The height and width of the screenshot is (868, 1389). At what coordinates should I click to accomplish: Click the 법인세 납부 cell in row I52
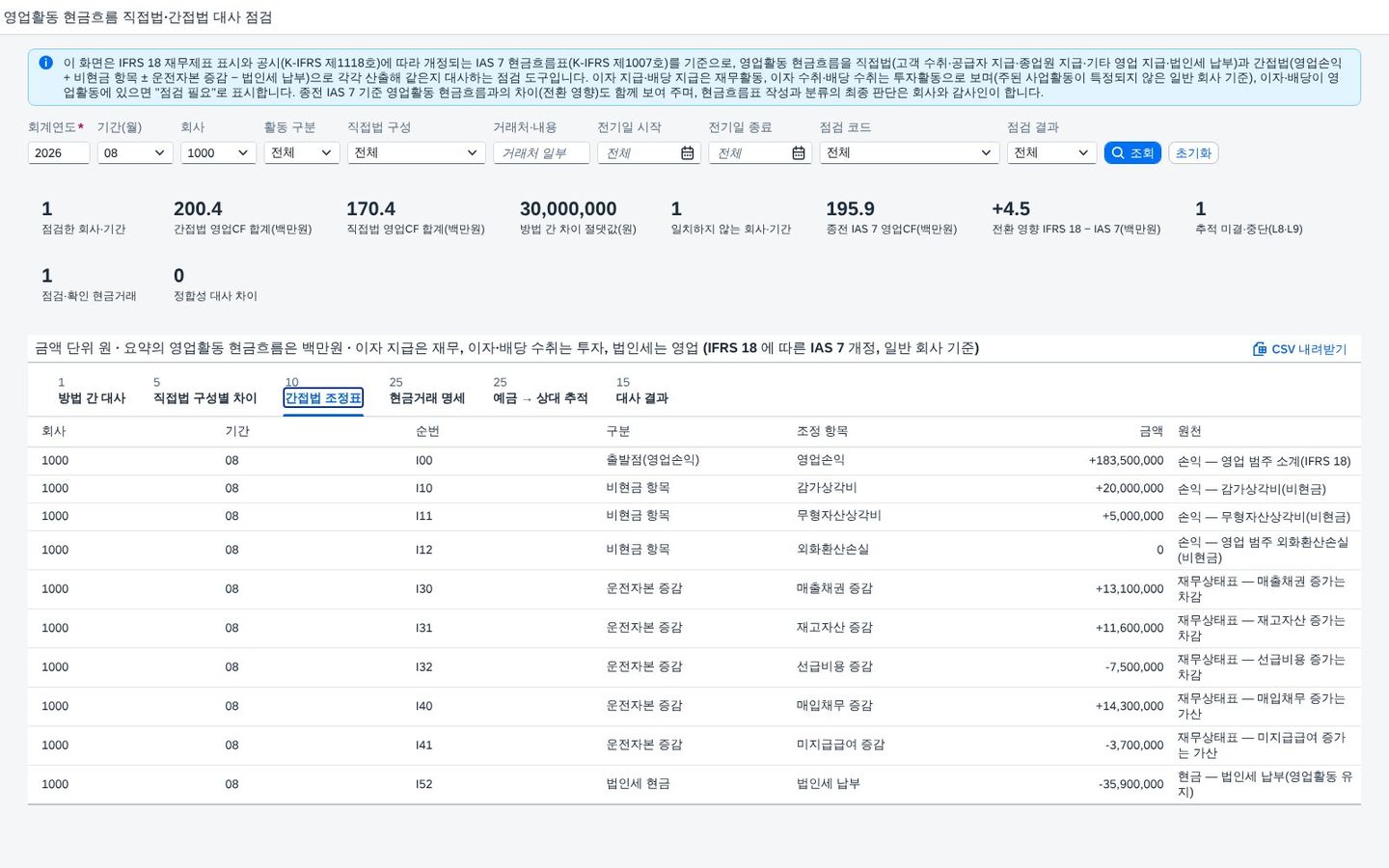coord(828,784)
